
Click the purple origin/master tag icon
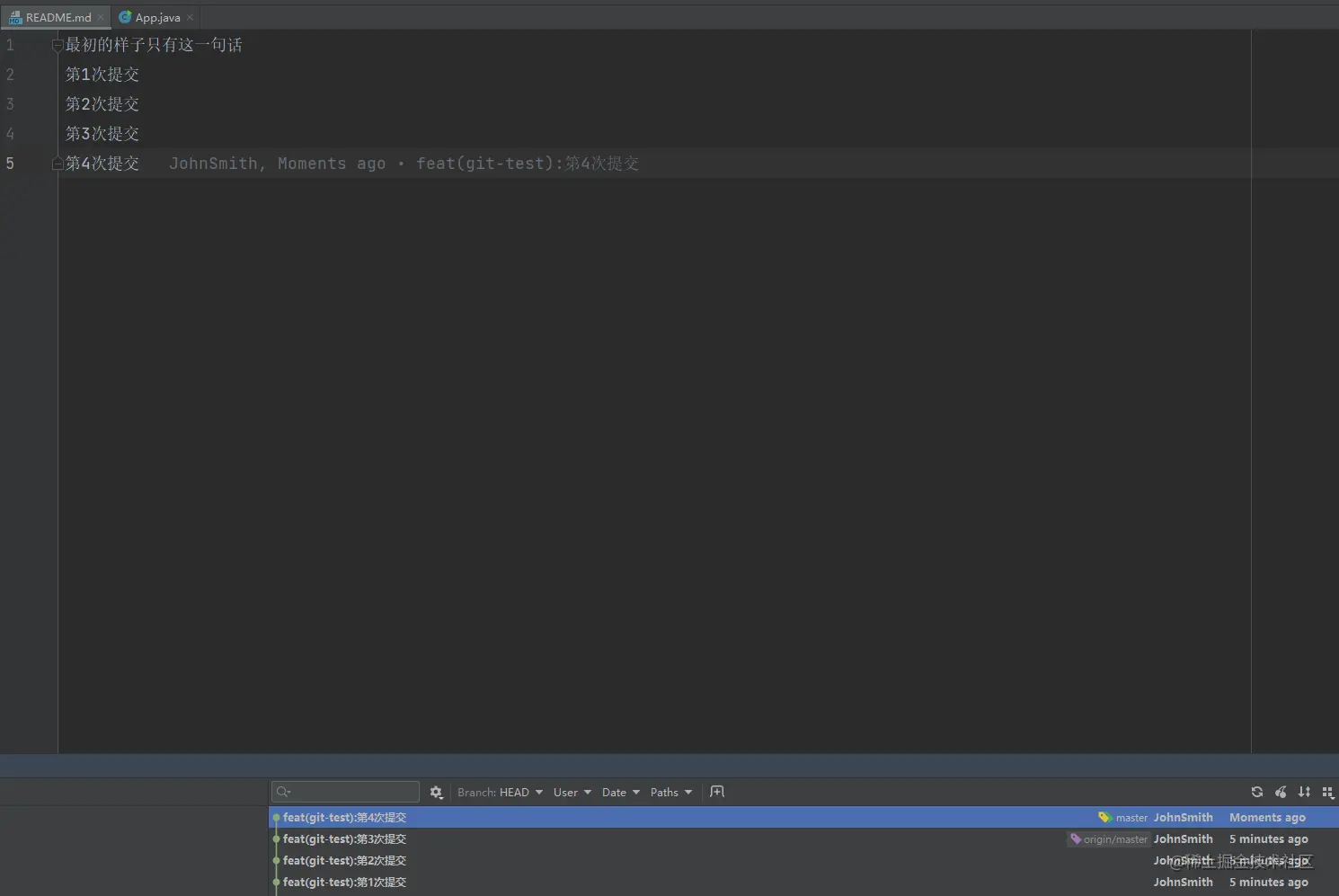[x=1076, y=838]
